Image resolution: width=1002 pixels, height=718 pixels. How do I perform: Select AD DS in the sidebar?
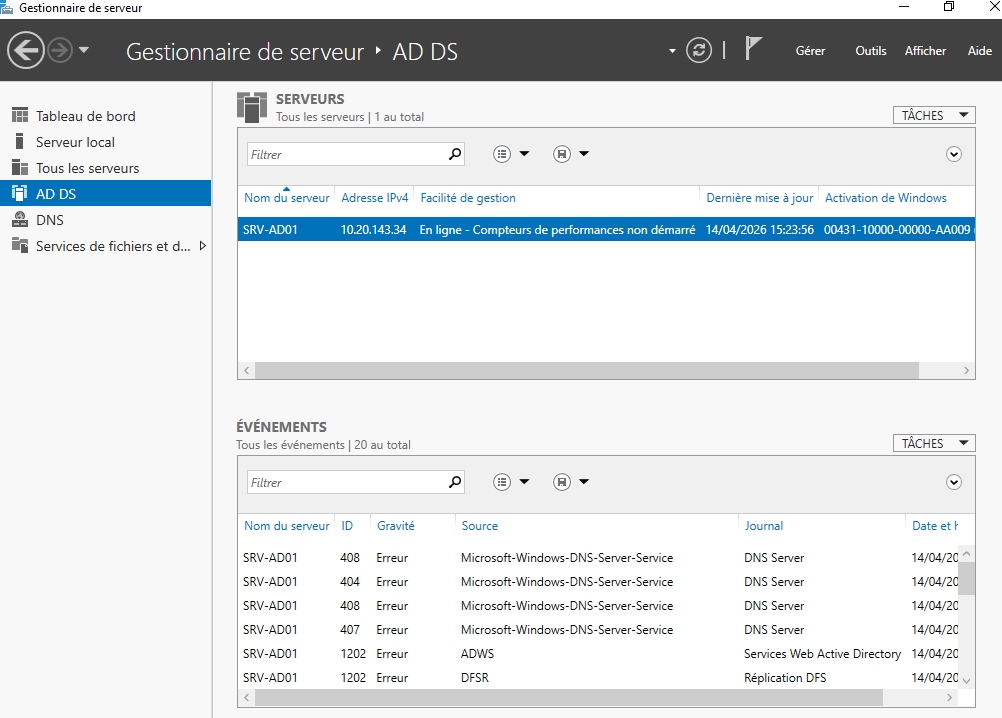[x=105, y=194]
